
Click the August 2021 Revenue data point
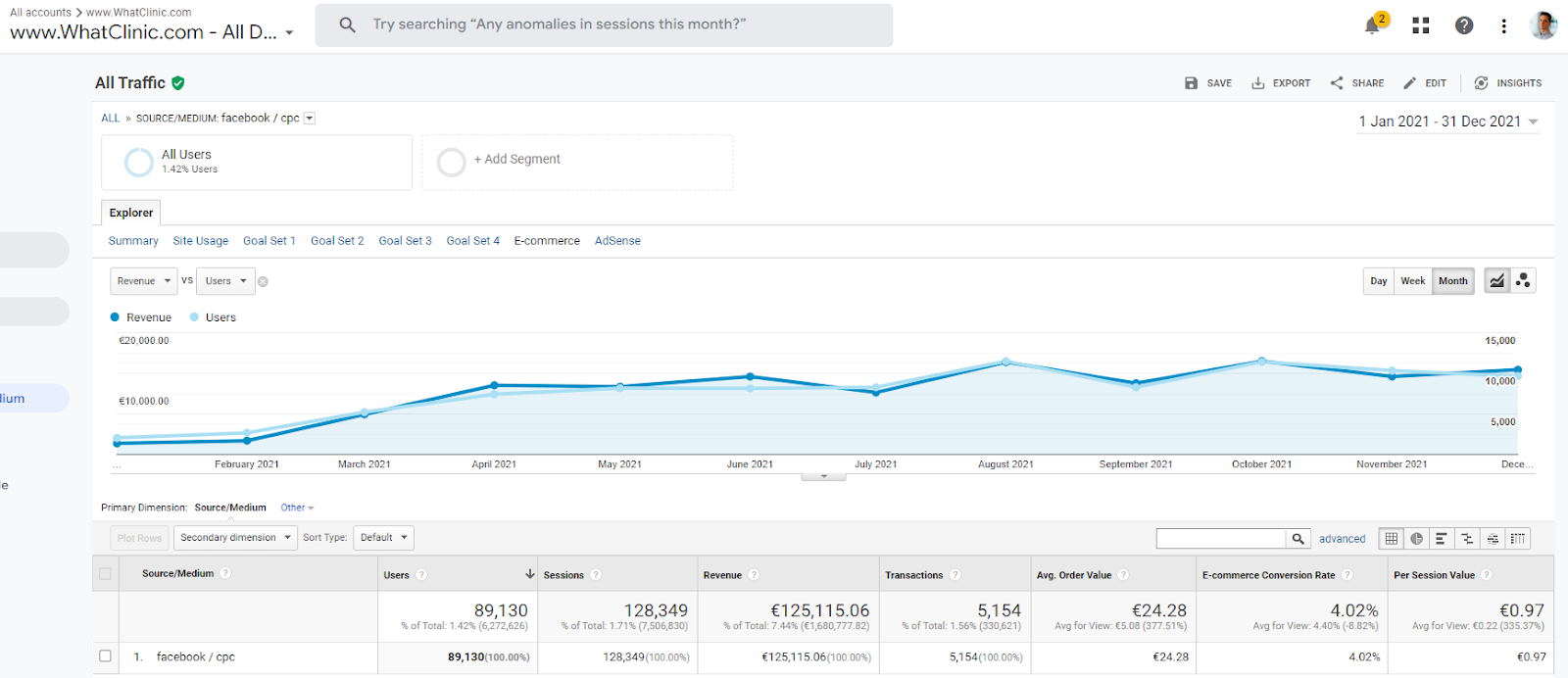point(1005,363)
